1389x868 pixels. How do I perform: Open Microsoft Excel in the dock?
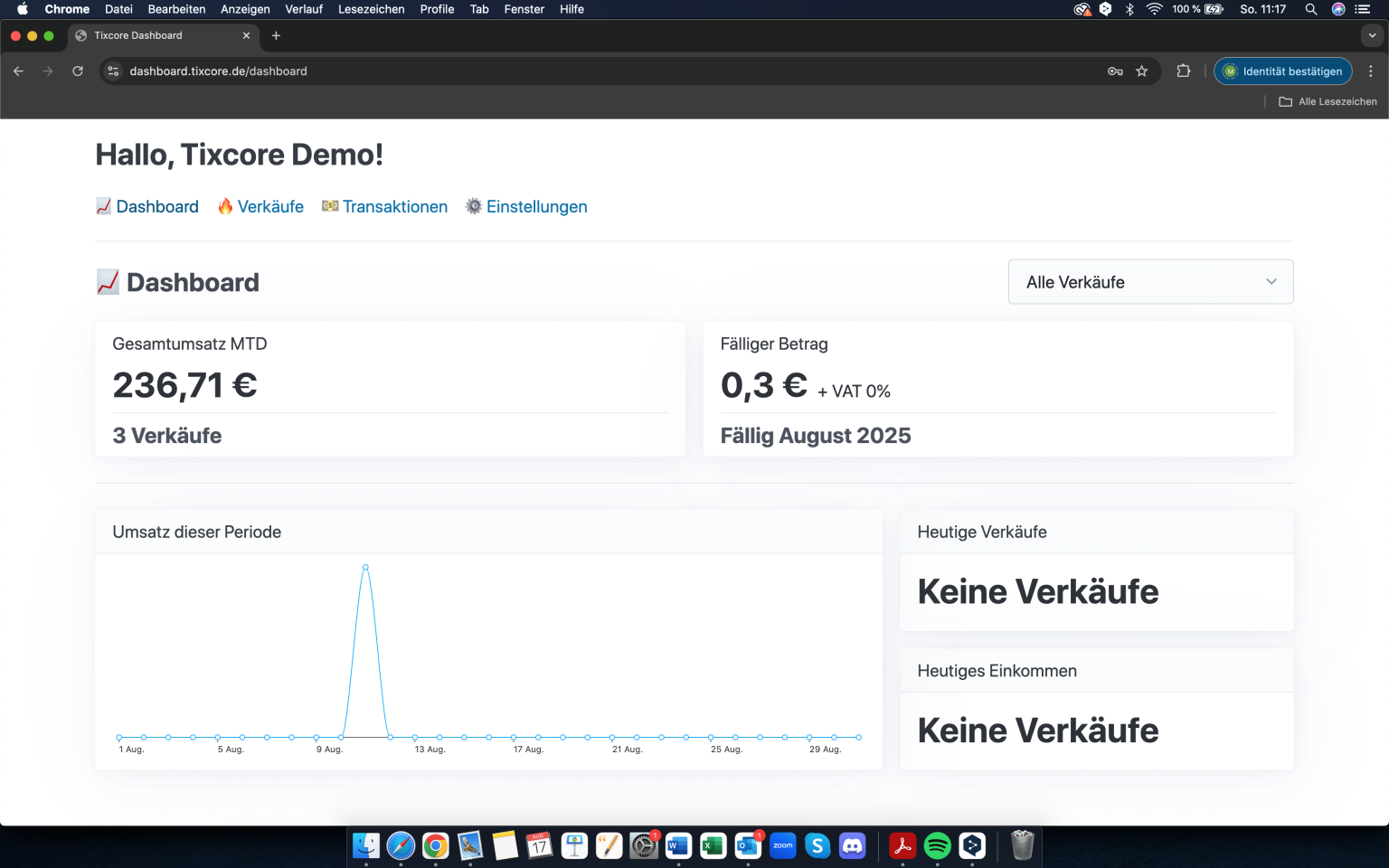(713, 845)
